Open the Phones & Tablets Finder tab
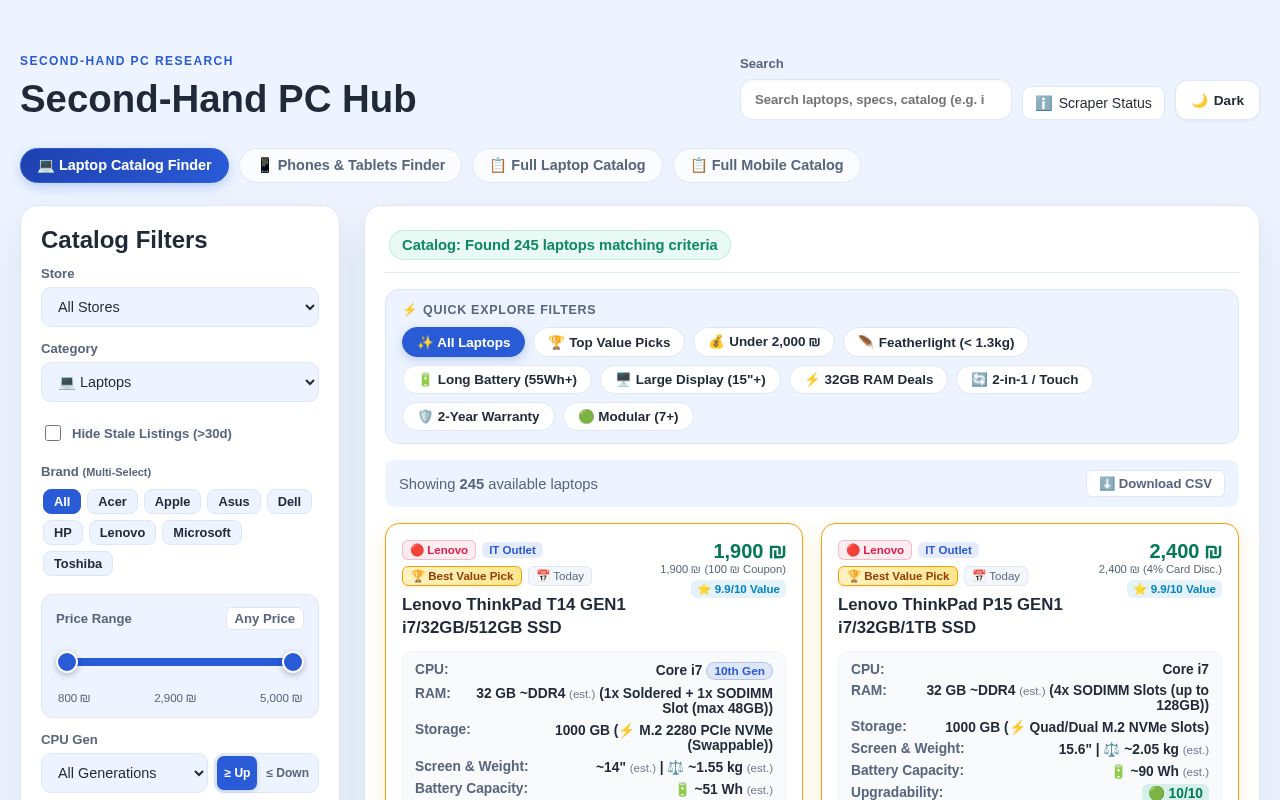The image size is (1280, 800). (350, 165)
